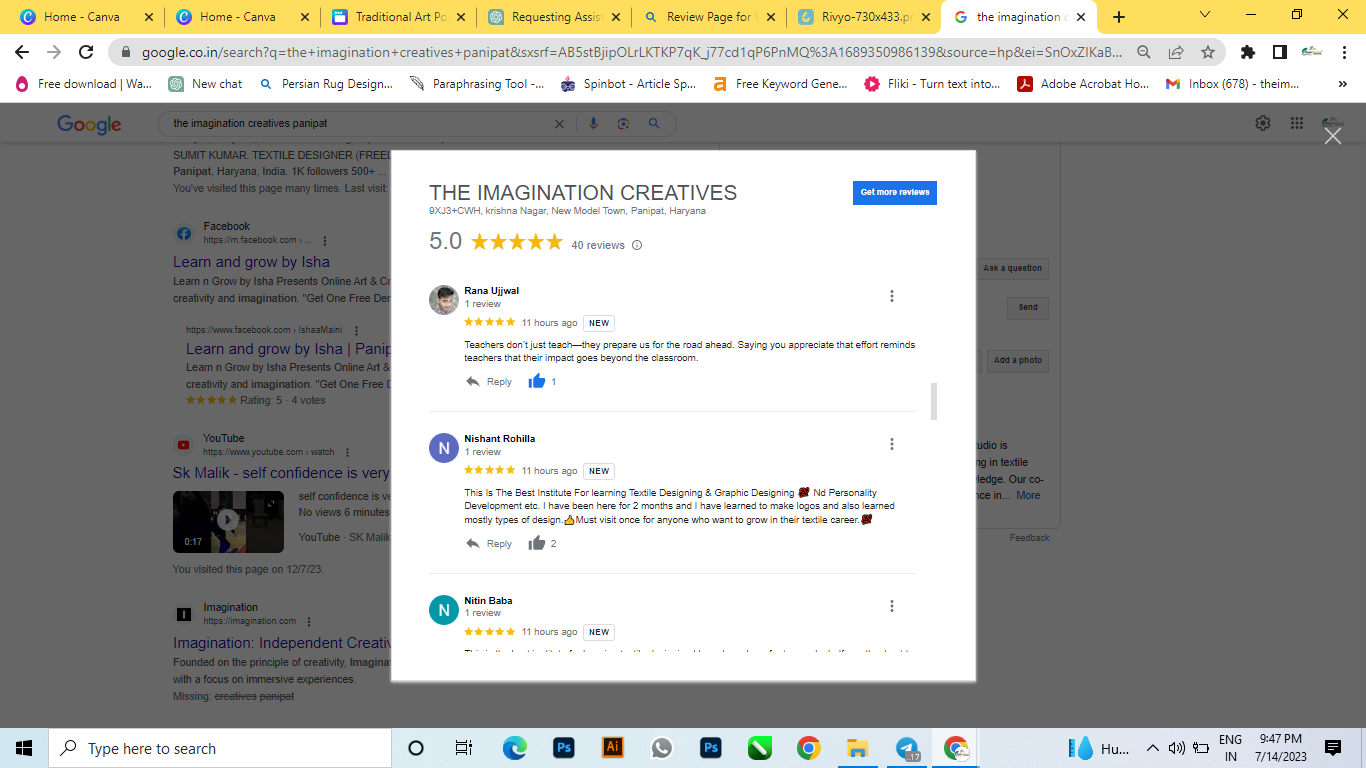Open three-dot menu for Nitin Baba review
The image size is (1366, 768).
pos(892,606)
